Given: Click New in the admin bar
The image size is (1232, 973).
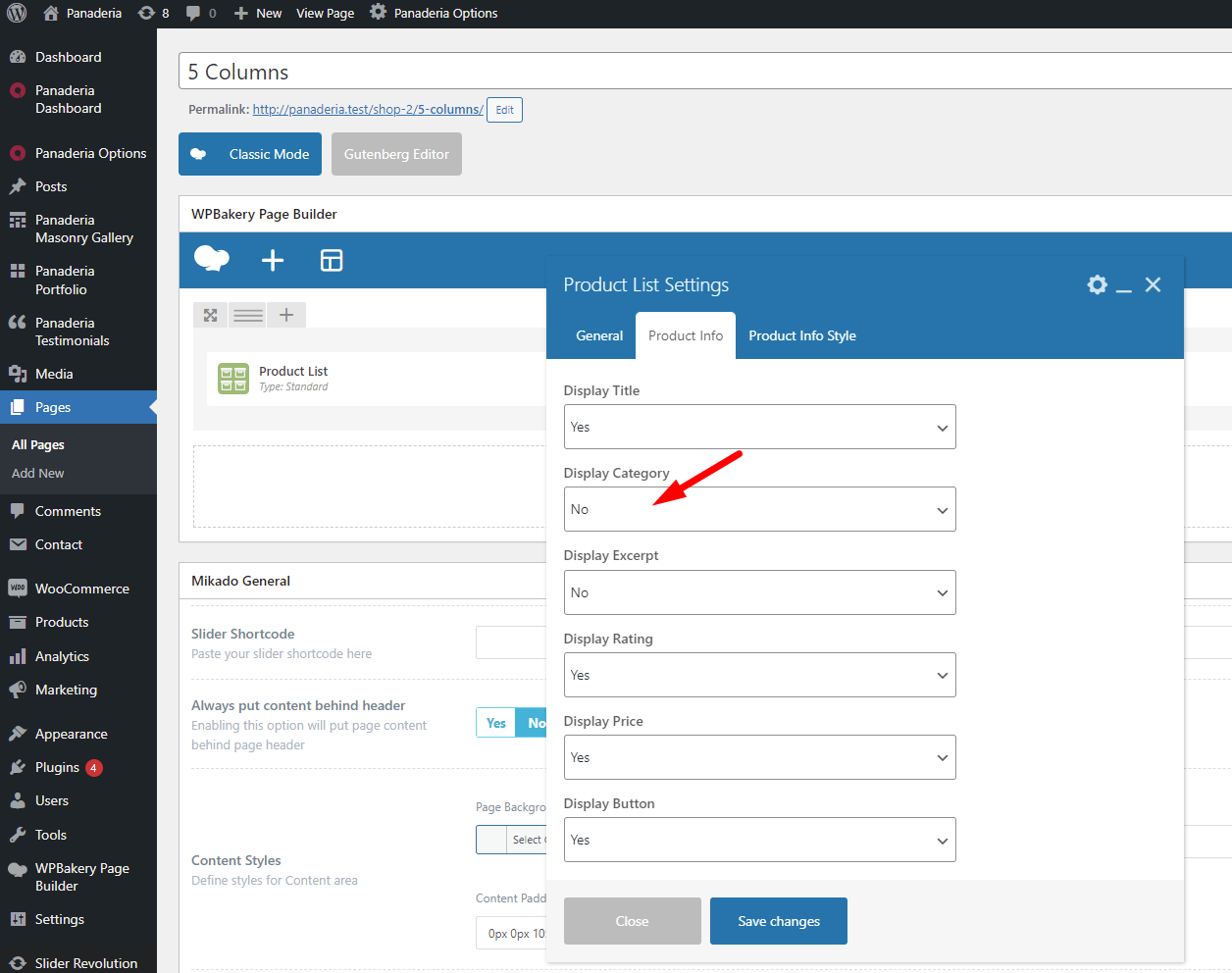Looking at the screenshot, I should tap(258, 13).
